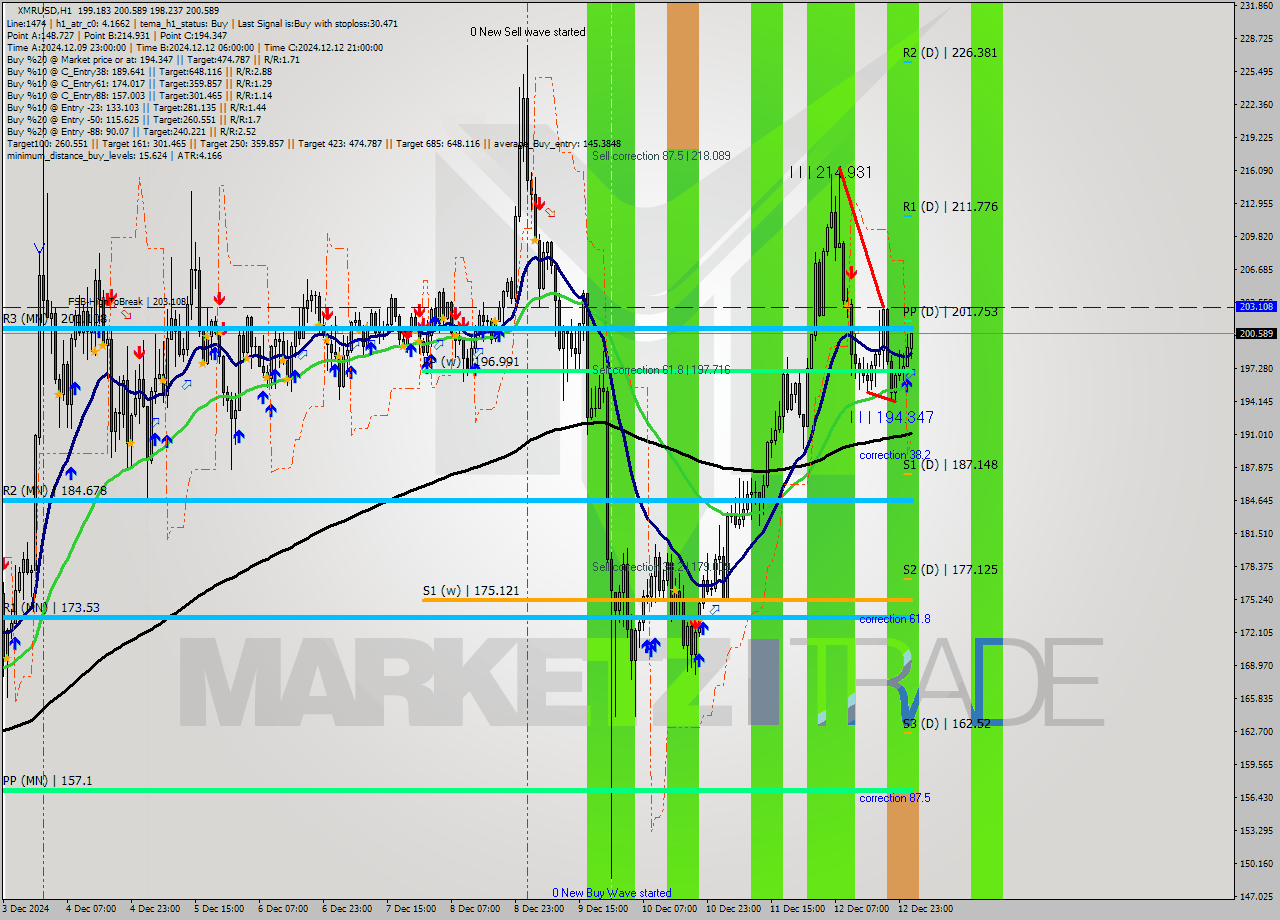Select the R2 (MN) | 184.678 level label
The width and height of the screenshot is (1280, 920).
coord(54,491)
